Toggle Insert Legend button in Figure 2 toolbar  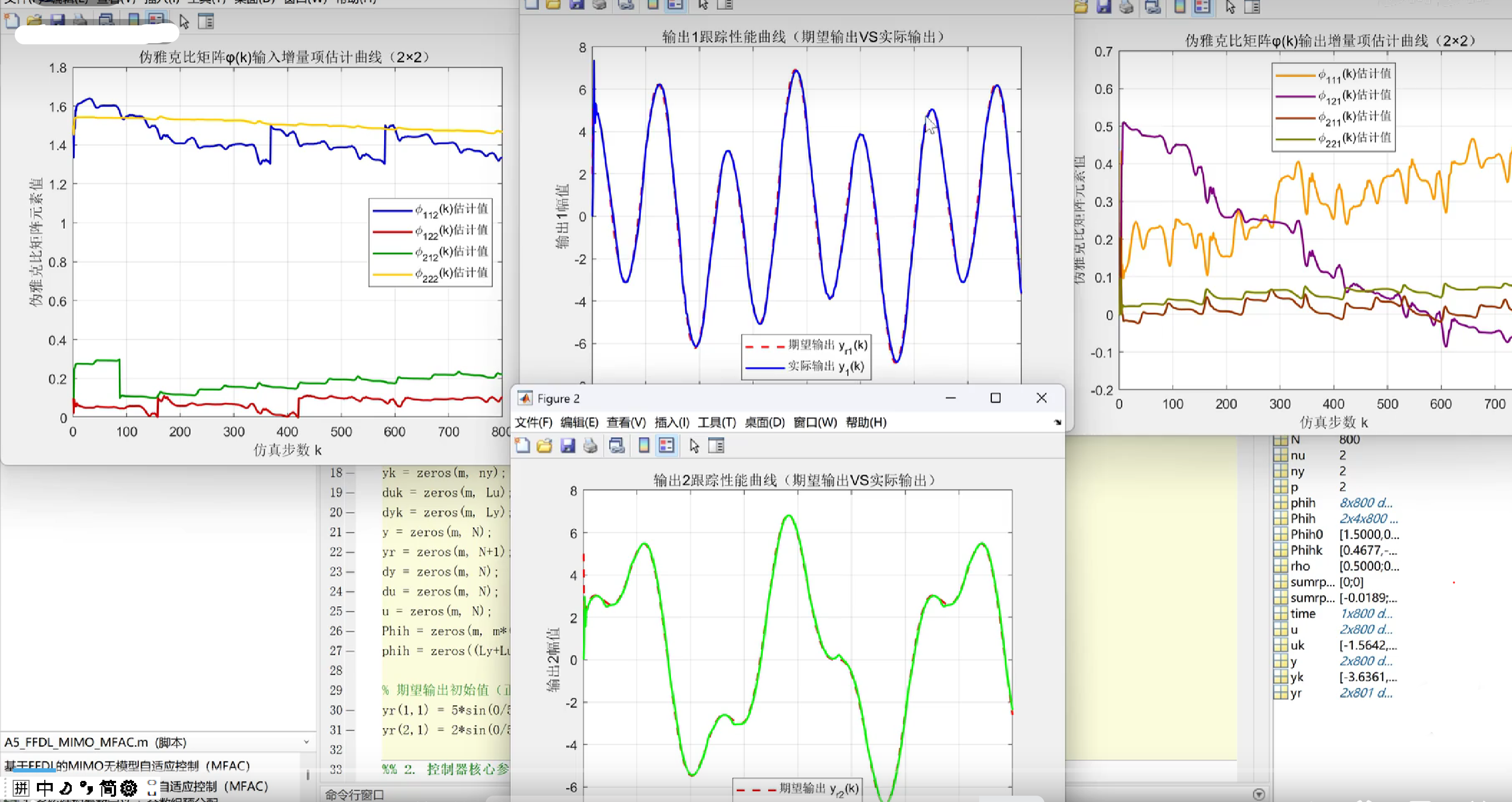(x=666, y=446)
